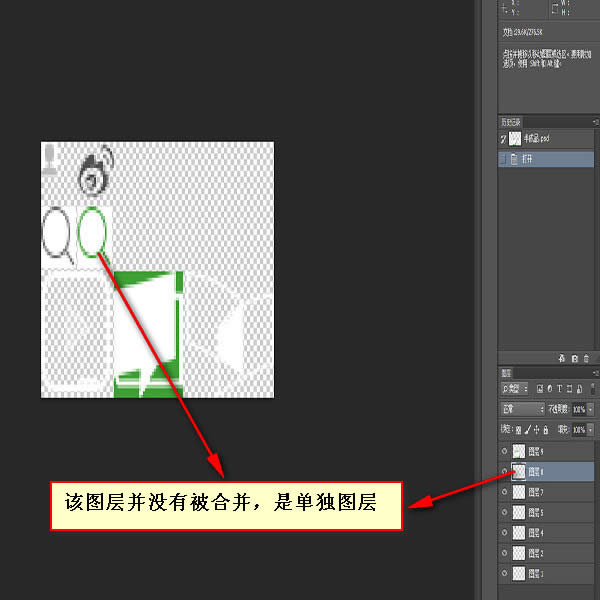Open the fill slider dropdown arrow
The height and width of the screenshot is (600, 600).
click(x=590, y=430)
